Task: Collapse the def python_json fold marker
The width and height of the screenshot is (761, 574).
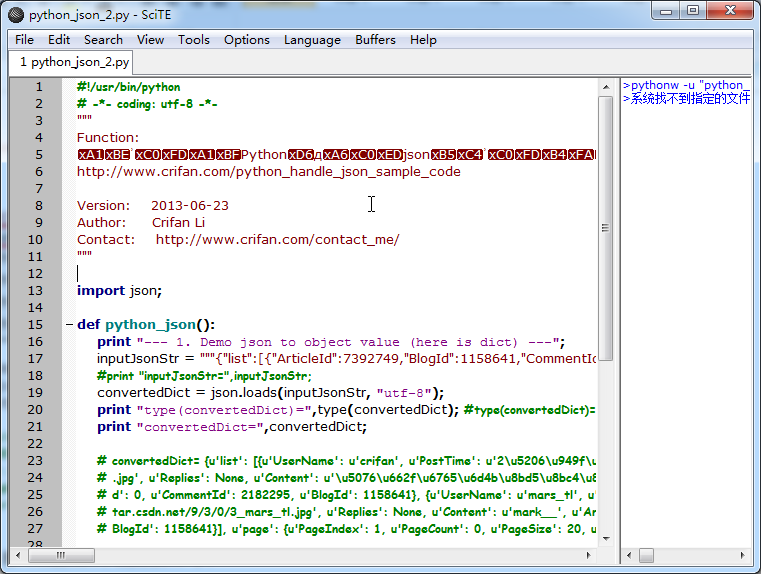Action: pyautogui.click(x=69, y=325)
